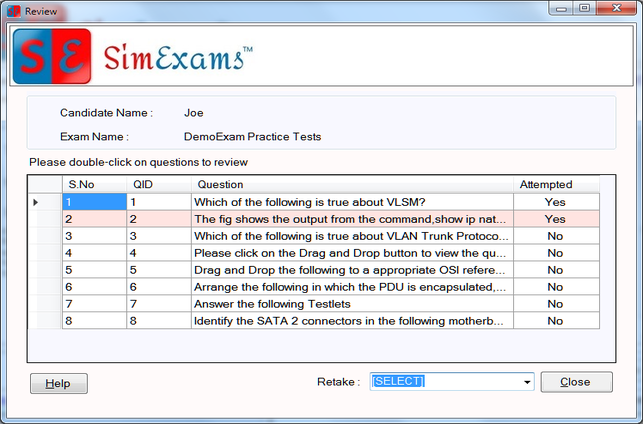Click QID cell 3
The height and width of the screenshot is (424, 643).
point(159,236)
